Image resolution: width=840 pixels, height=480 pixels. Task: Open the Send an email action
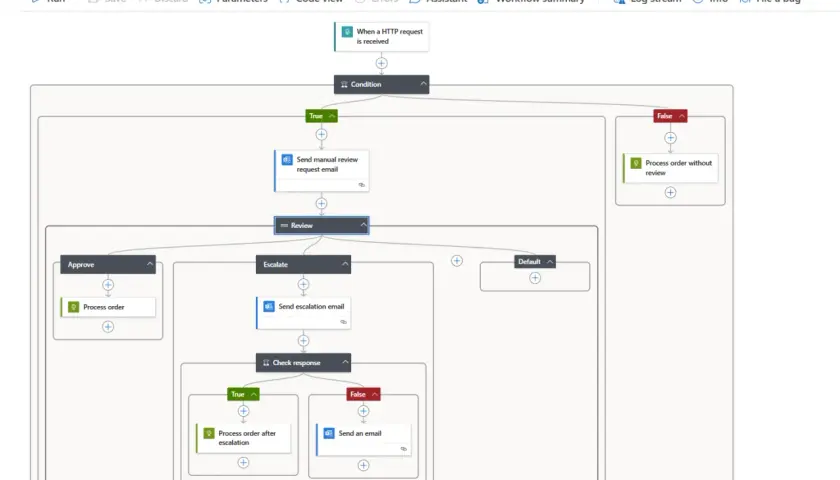click(363, 440)
